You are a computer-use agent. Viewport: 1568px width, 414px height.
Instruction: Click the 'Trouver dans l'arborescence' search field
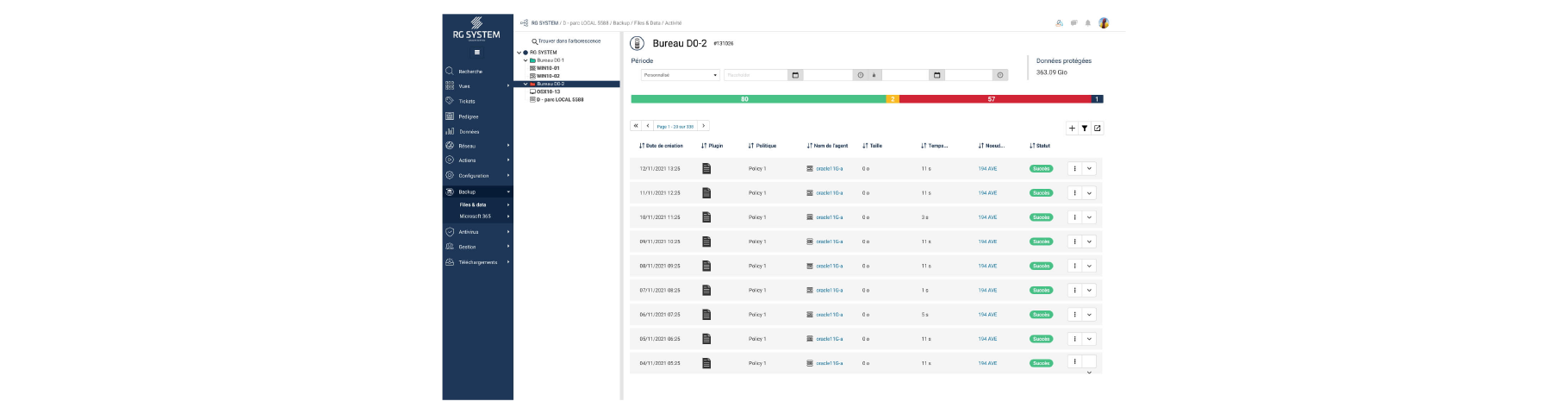pyautogui.click(x=569, y=41)
